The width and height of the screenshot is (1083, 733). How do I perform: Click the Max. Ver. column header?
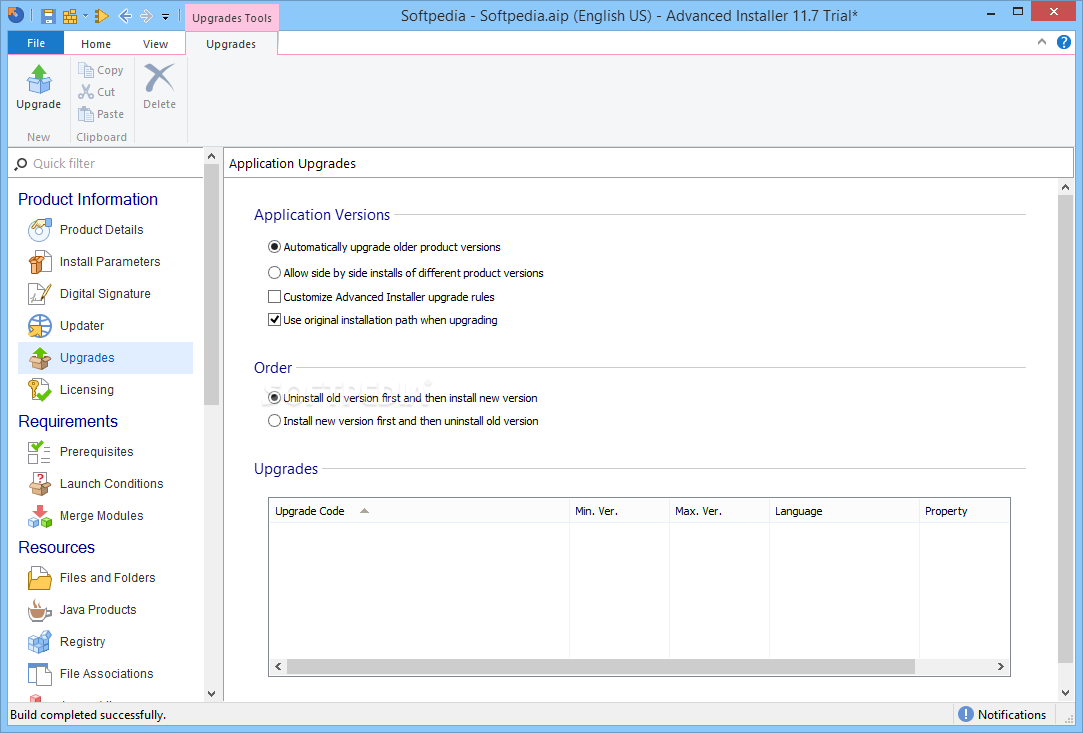tap(719, 511)
